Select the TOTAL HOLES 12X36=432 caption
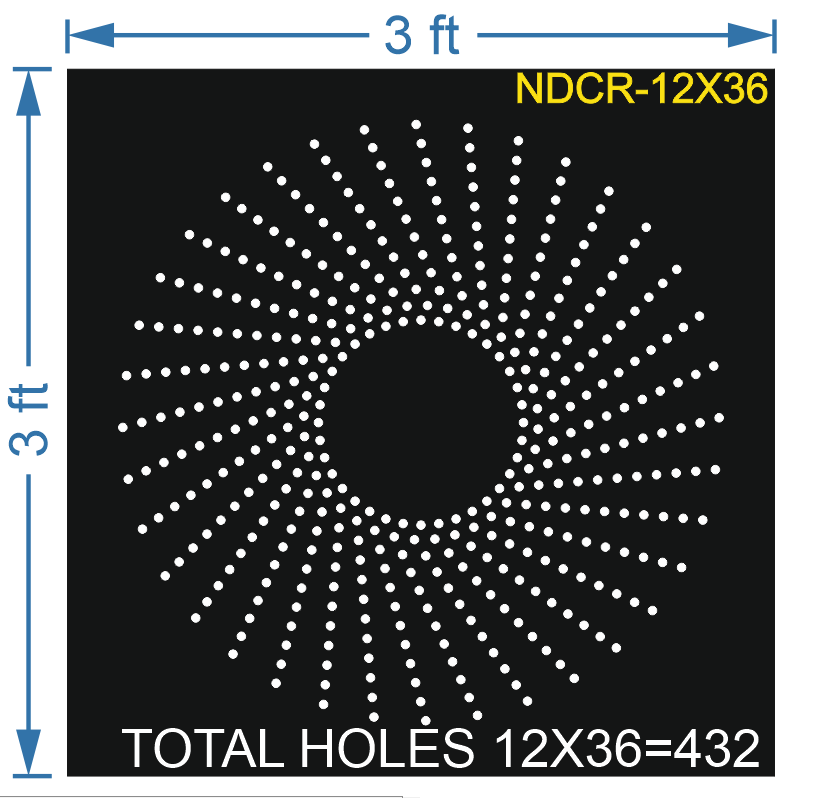Image resolution: width=834 pixels, height=798 pixels. pyautogui.click(x=441, y=748)
